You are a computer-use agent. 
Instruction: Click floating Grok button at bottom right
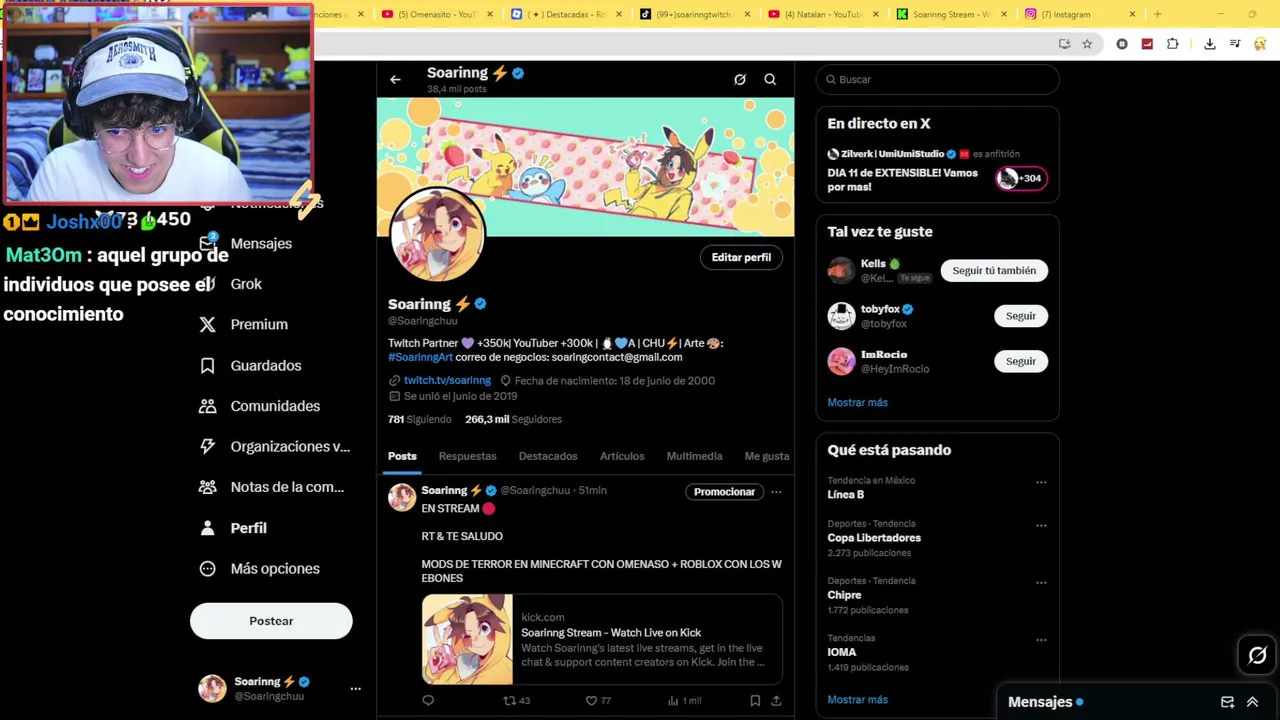tap(1257, 656)
